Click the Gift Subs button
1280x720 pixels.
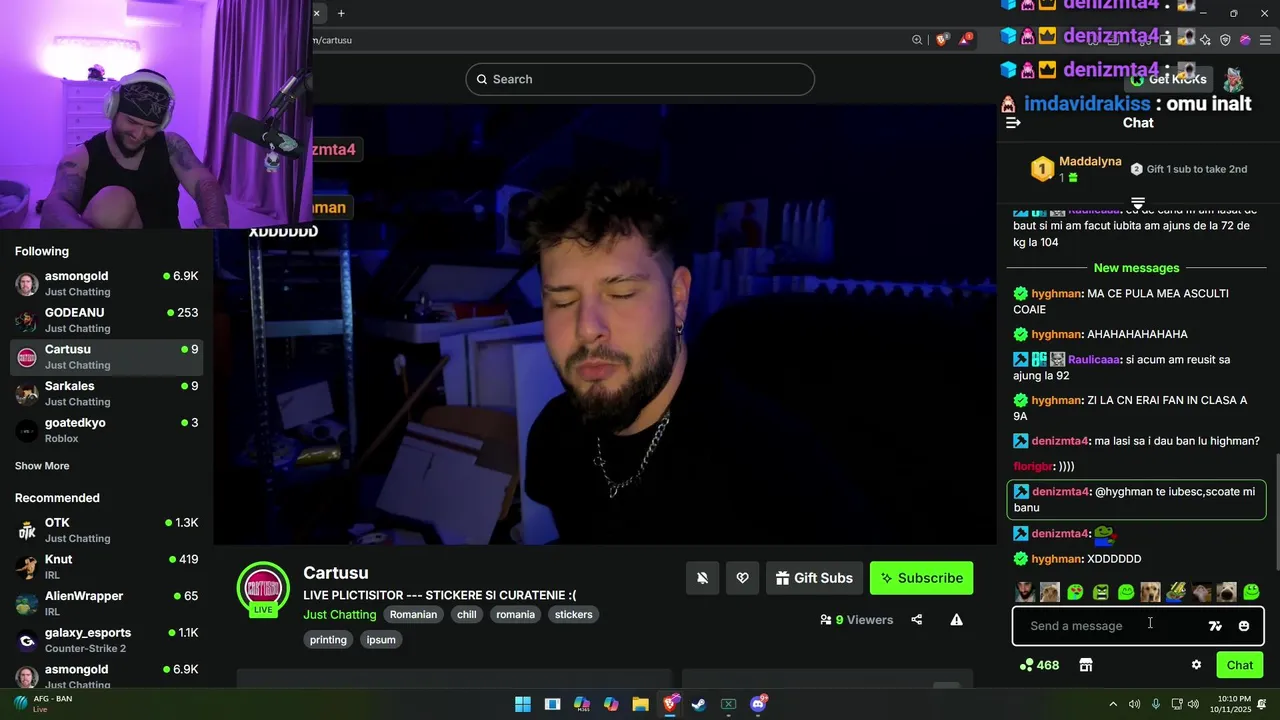pos(814,578)
